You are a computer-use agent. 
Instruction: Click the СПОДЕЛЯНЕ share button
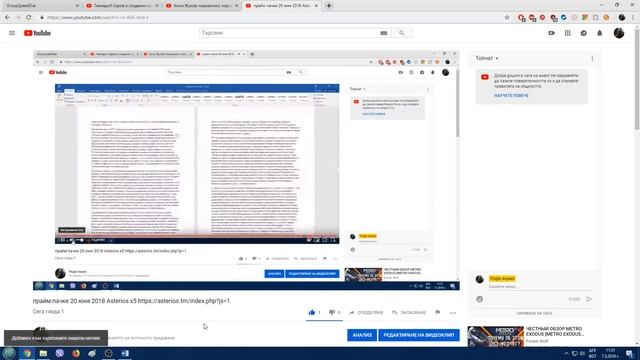click(366, 313)
